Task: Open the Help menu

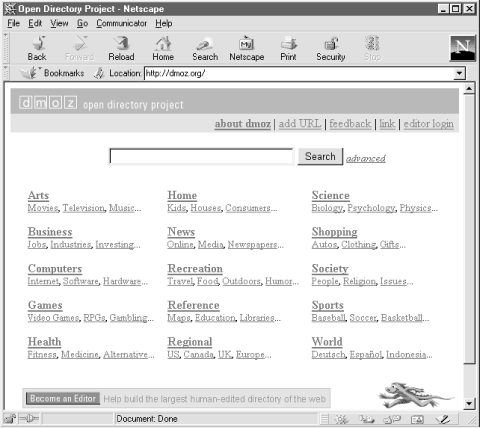Action: coord(164,23)
